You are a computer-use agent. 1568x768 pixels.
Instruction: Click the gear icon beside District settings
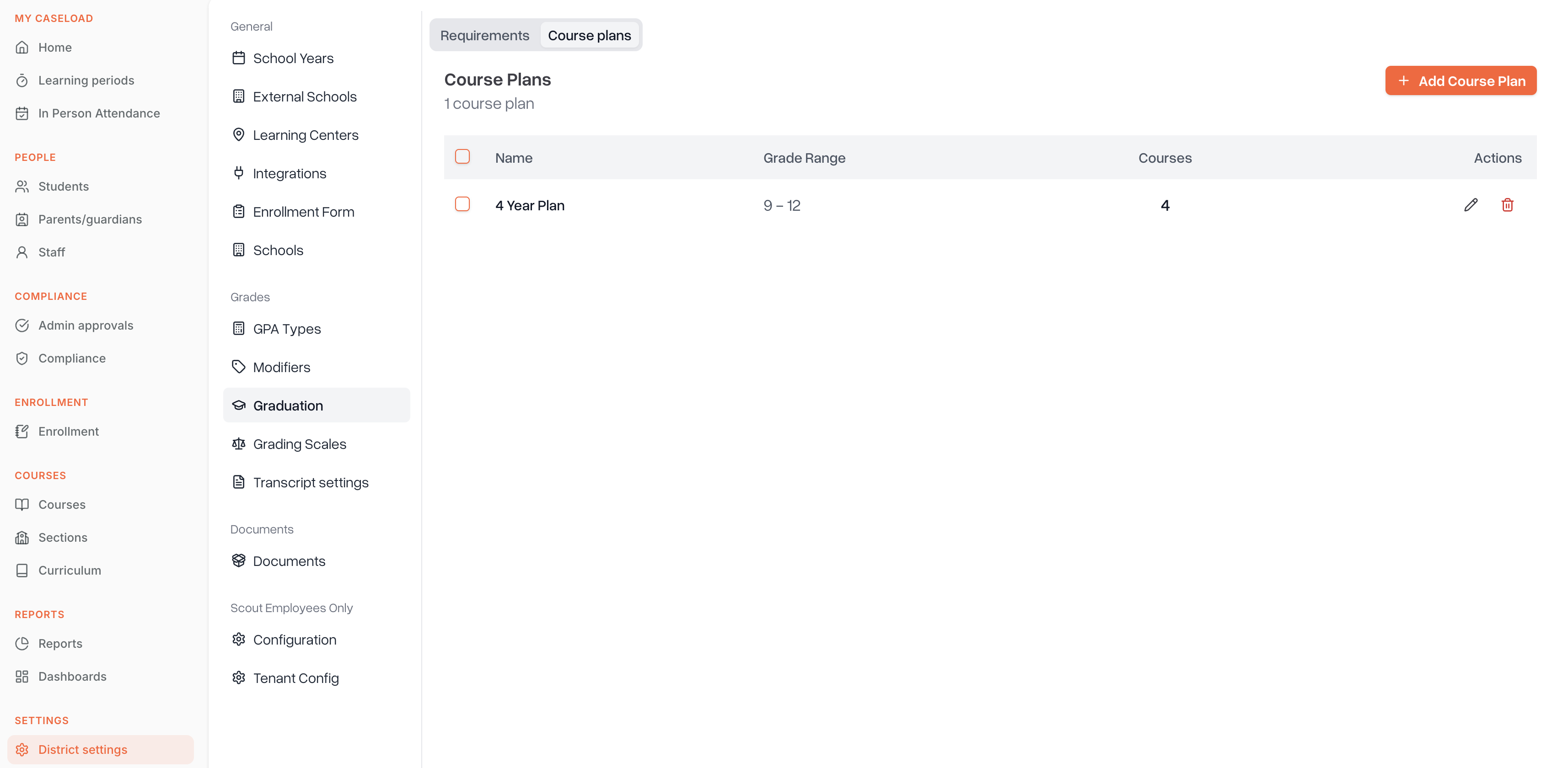22,749
